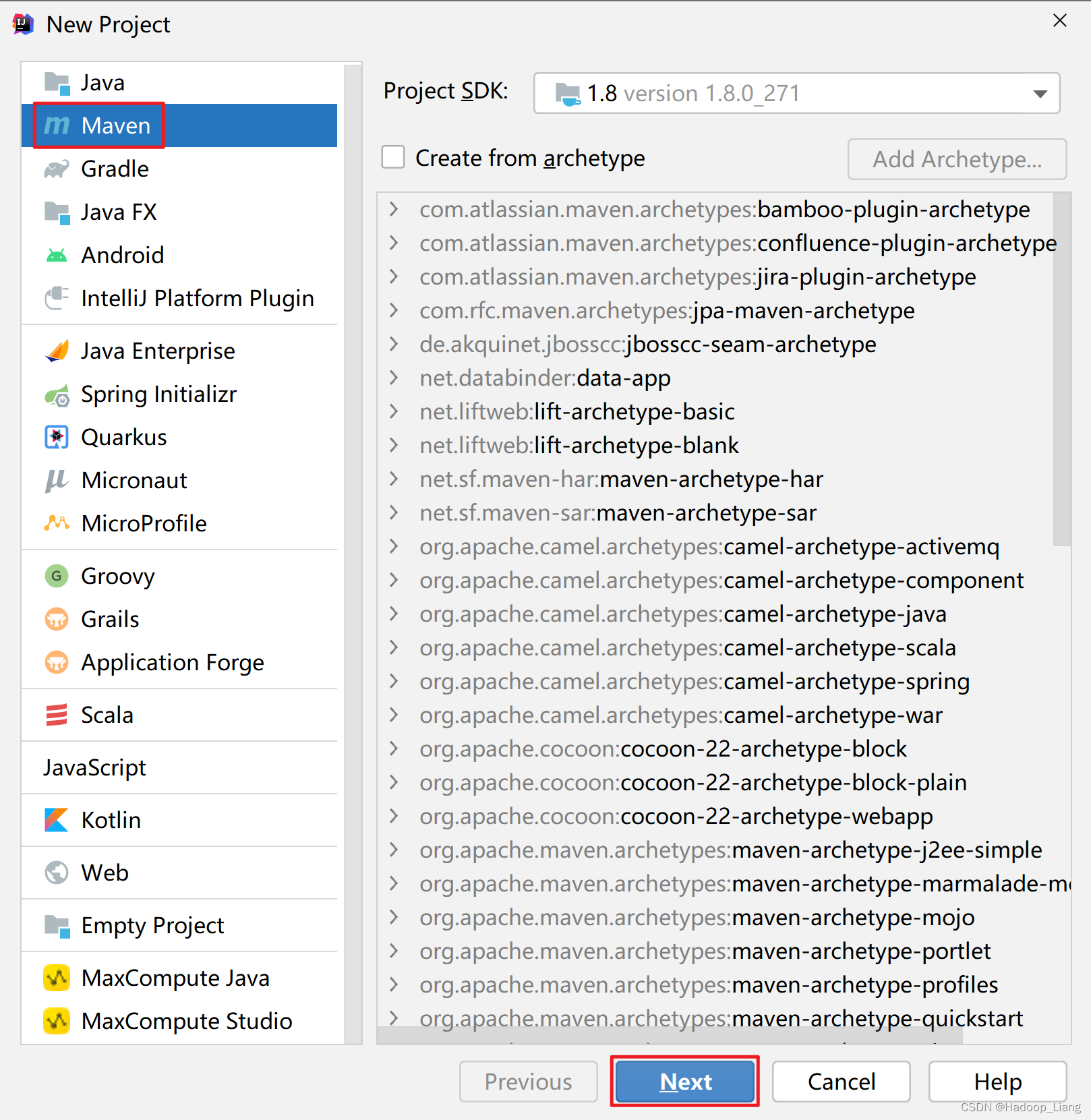Select the Kotlin K icon
Viewport: 1091px width, 1120px height.
pyautogui.click(x=57, y=820)
